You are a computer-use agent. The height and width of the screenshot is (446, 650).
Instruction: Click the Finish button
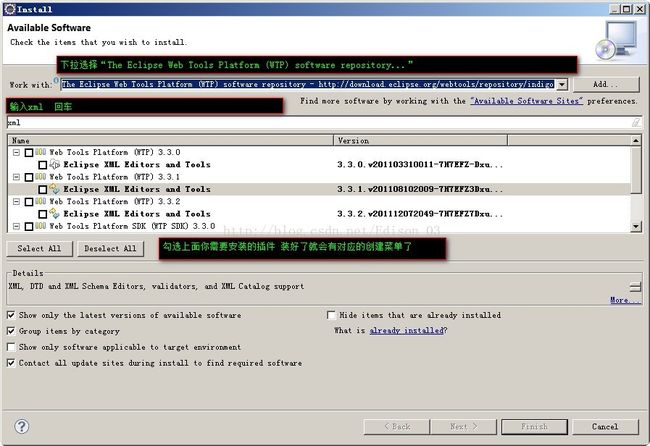(534, 427)
